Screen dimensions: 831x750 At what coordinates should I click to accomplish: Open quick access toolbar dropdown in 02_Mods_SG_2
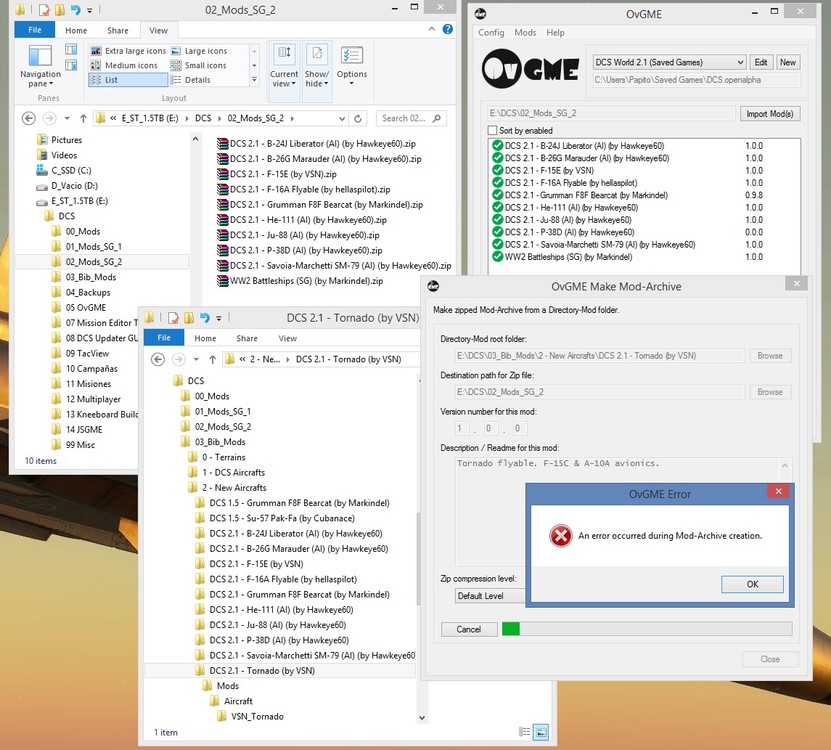point(90,10)
